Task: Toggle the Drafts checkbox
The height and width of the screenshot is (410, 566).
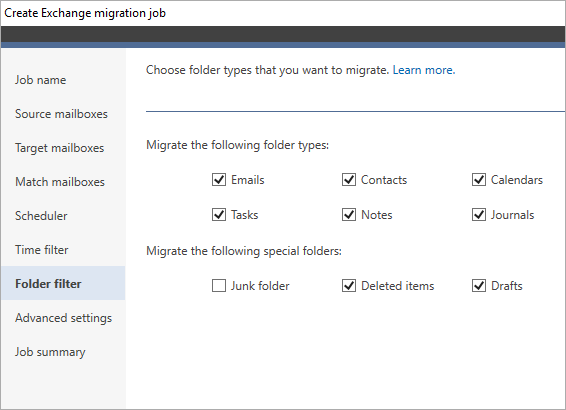Action: point(479,286)
